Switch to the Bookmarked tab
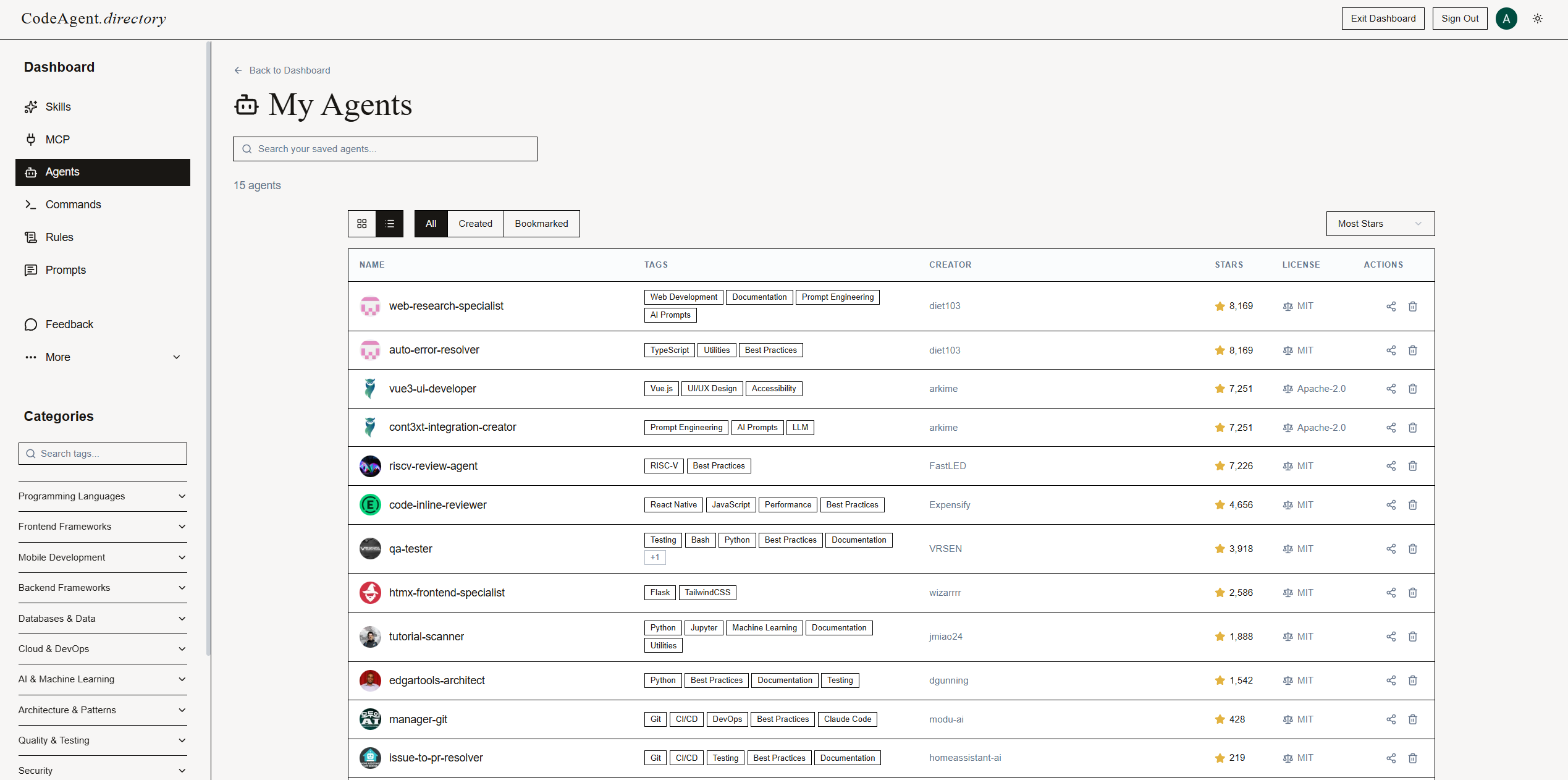The height and width of the screenshot is (780, 1568). coord(541,223)
